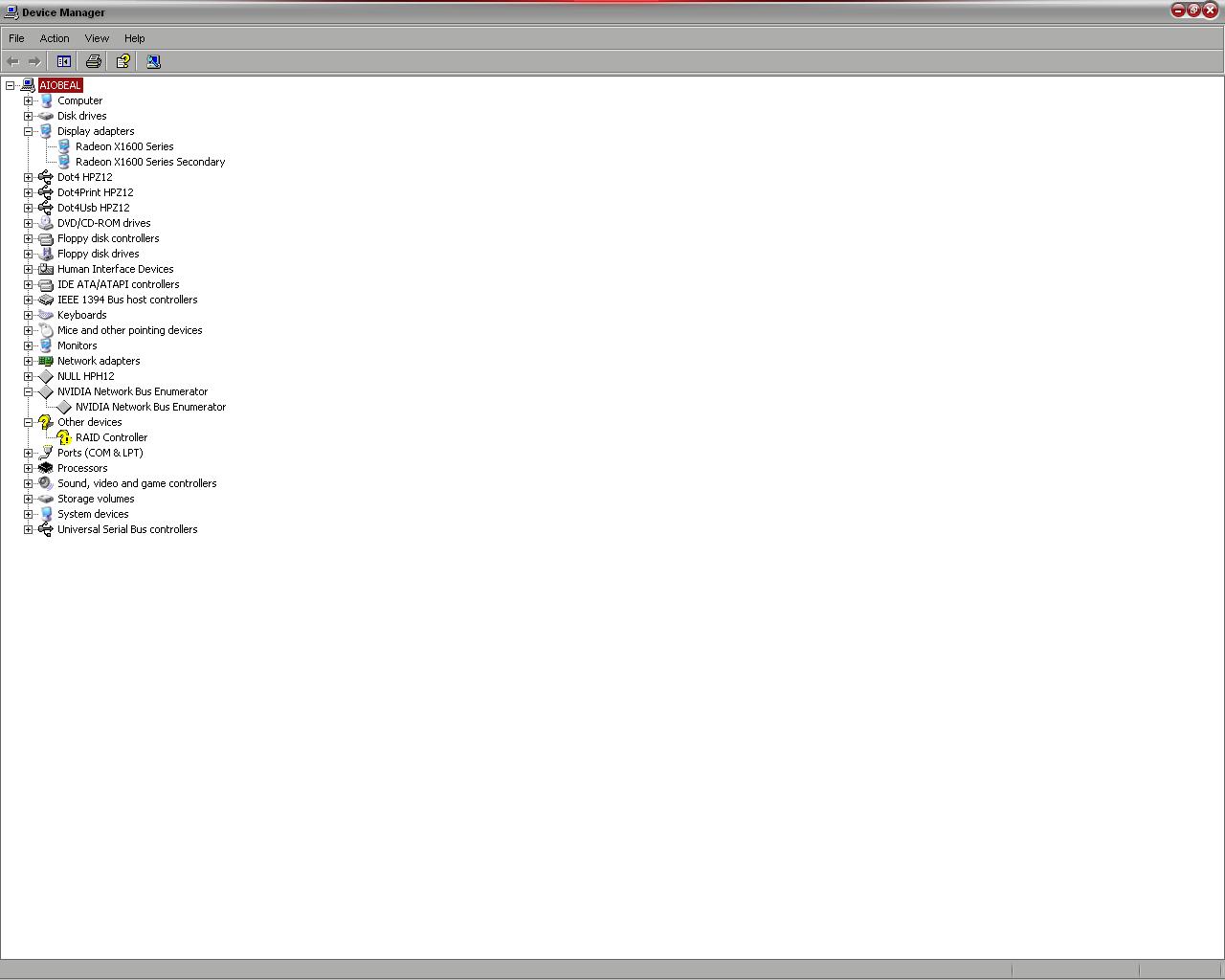Expand the NULL HPH12 category
The image size is (1225, 980).
tap(29, 376)
